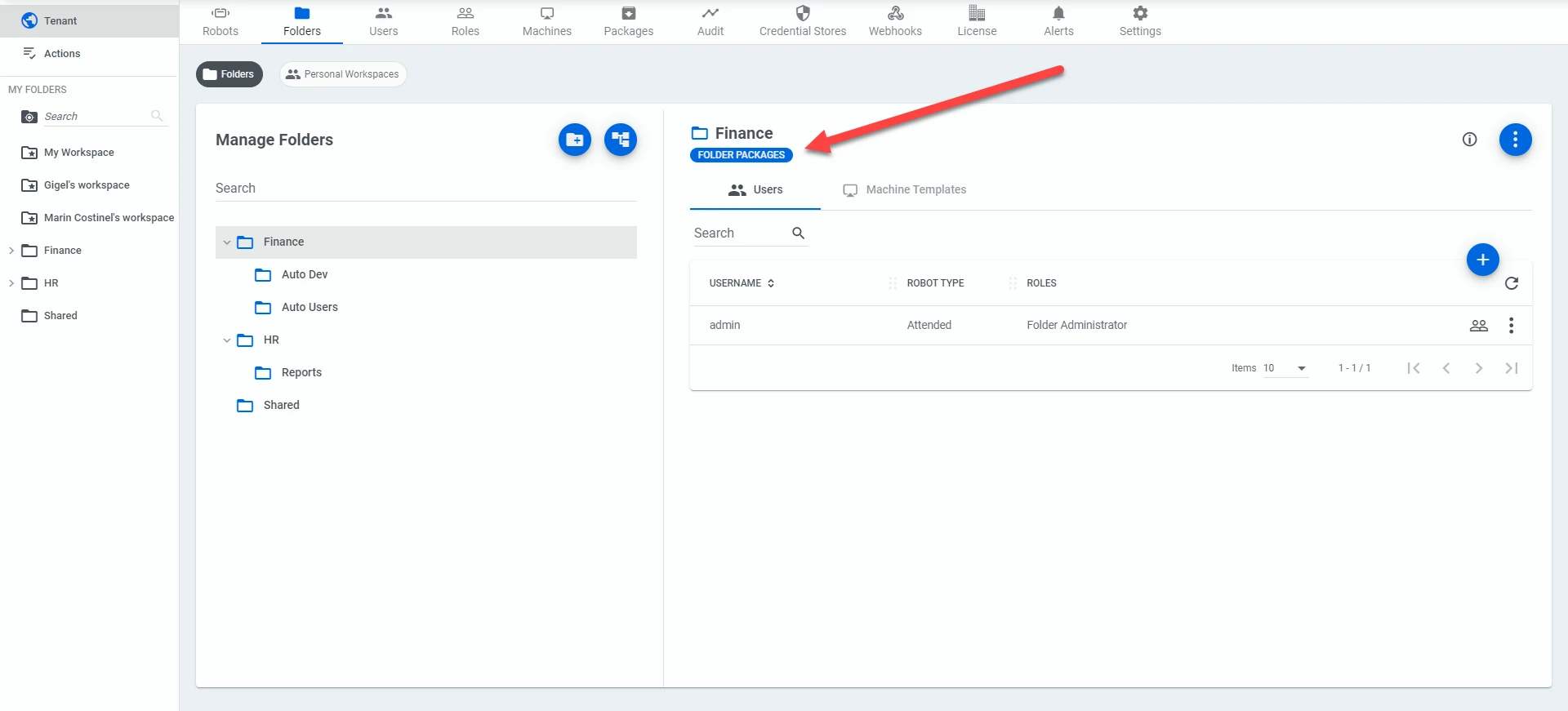Viewport: 1568px width, 711px height.
Task: Click the FOLDER PACKAGES badge
Action: pyautogui.click(x=742, y=155)
